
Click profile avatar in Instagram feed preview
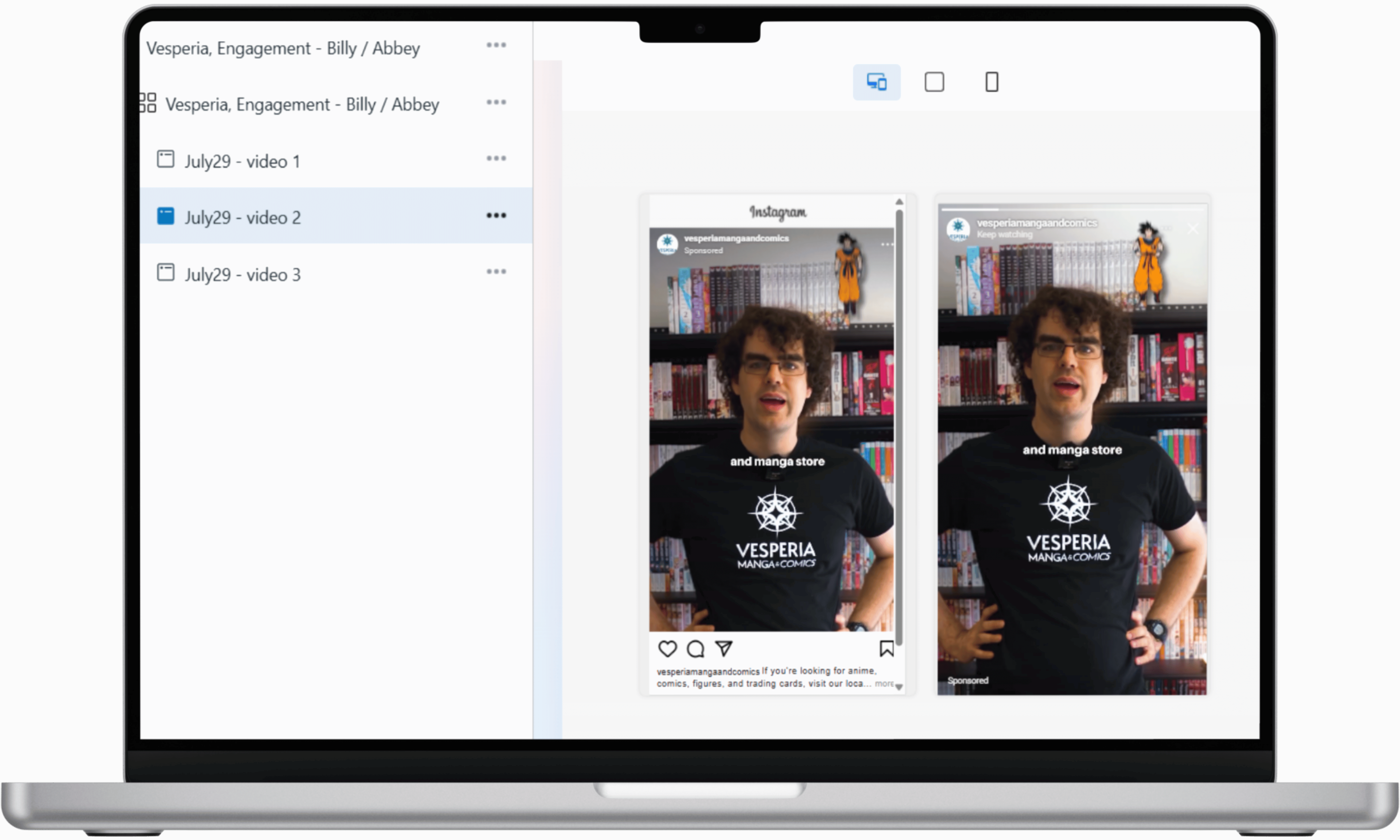coord(667,244)
